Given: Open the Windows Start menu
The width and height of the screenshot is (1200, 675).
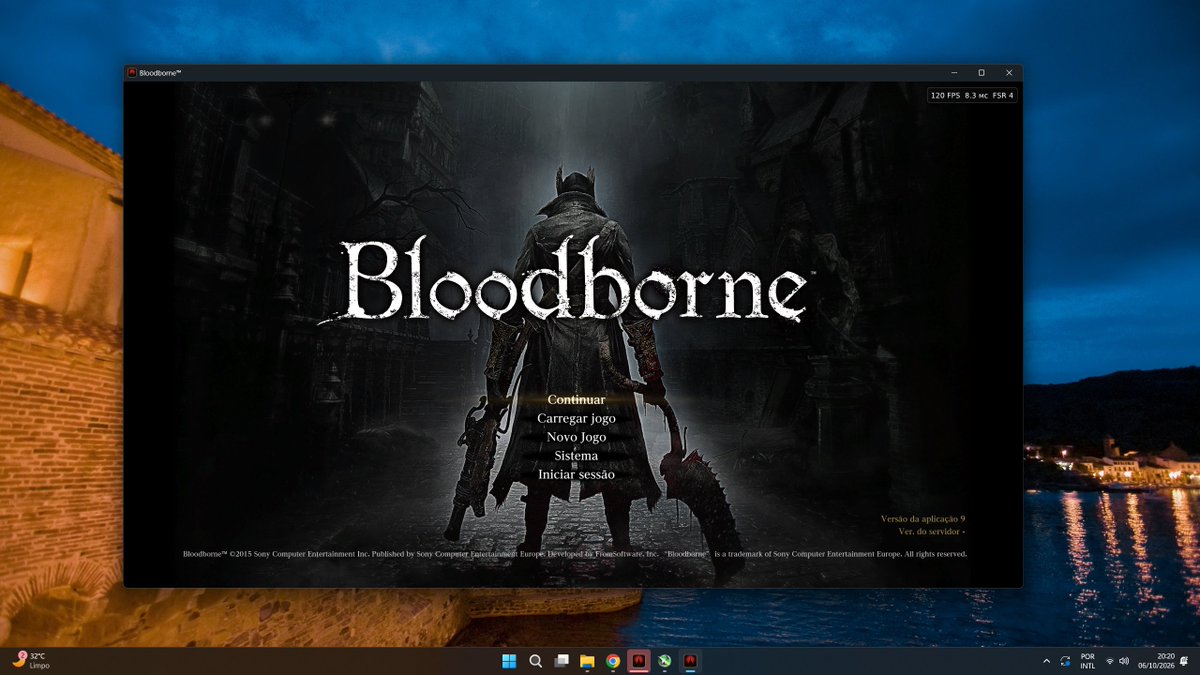Looking at the screenshot, I should pyautogui.click(x=509, y=661).
